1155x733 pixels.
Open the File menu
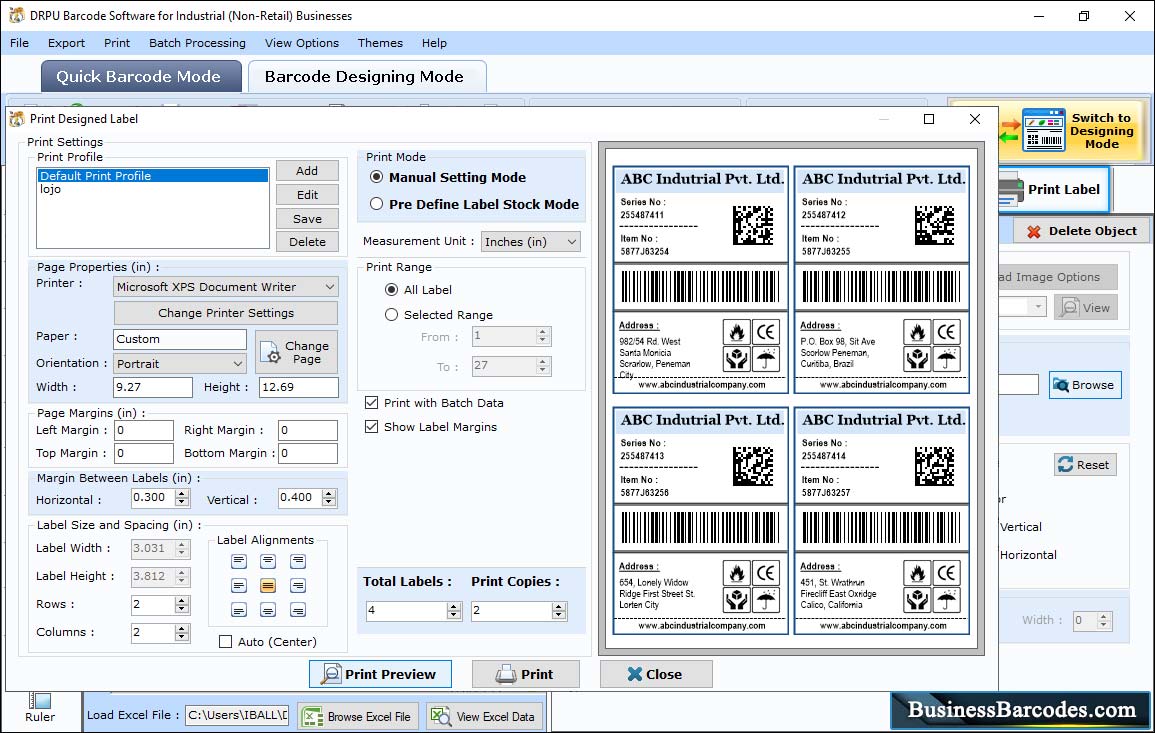[20, 43]
